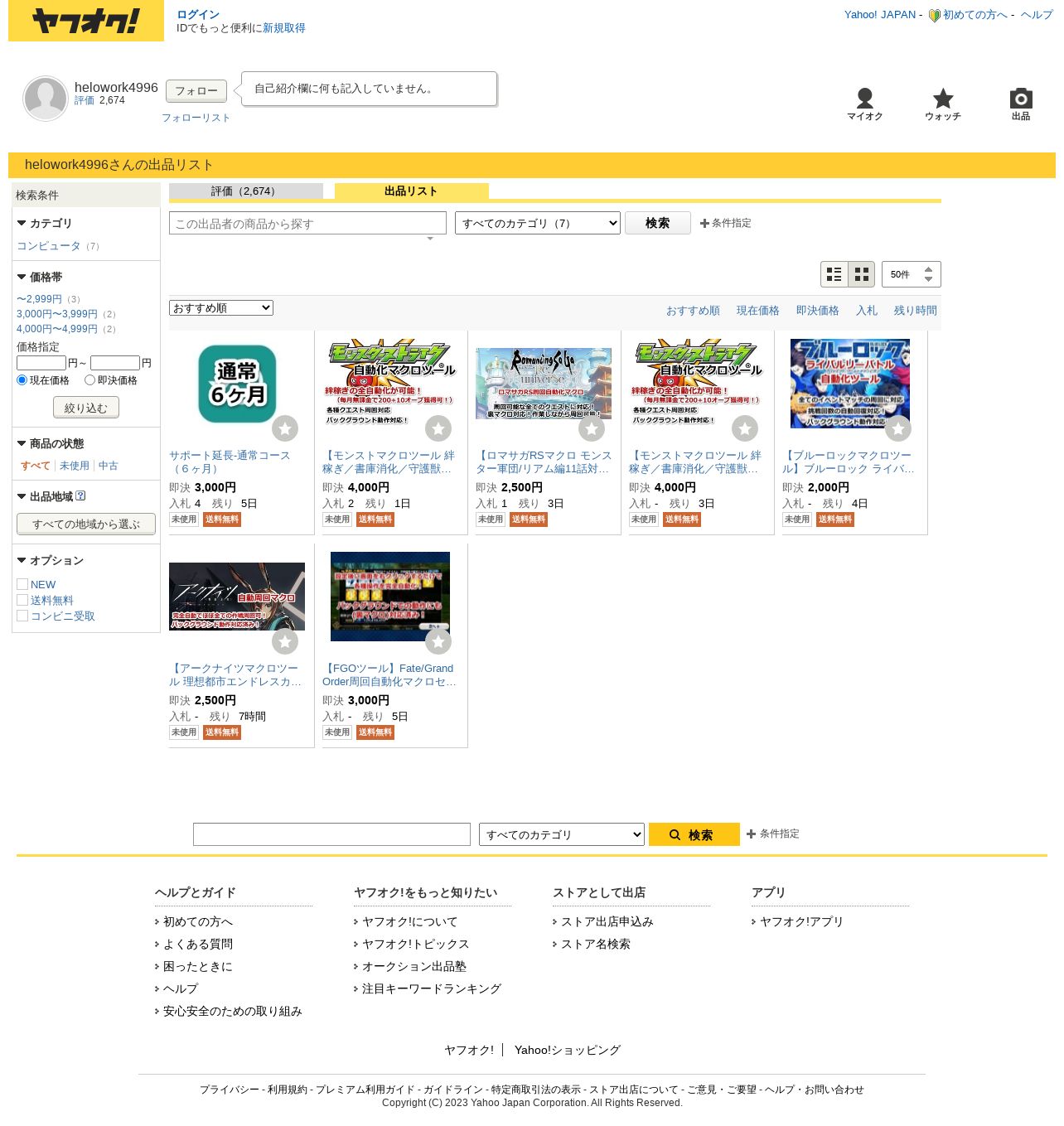
Task: Open フォローリスト link
Action: [x=196, y=118]
